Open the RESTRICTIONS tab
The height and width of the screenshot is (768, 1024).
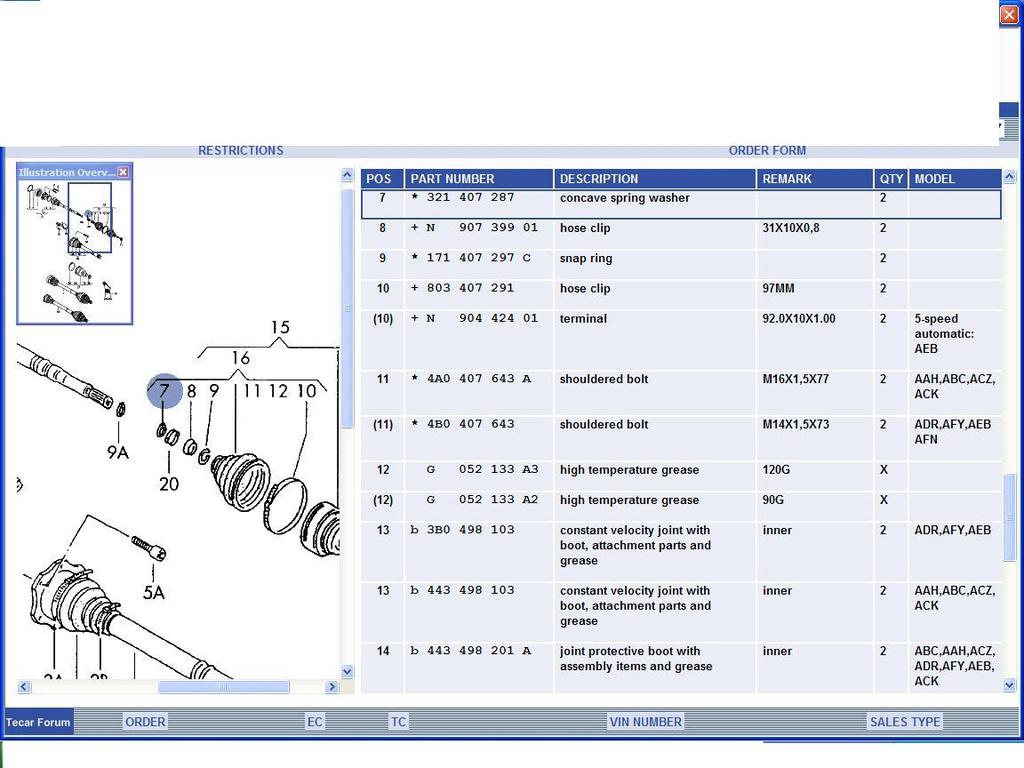(240, 151)
